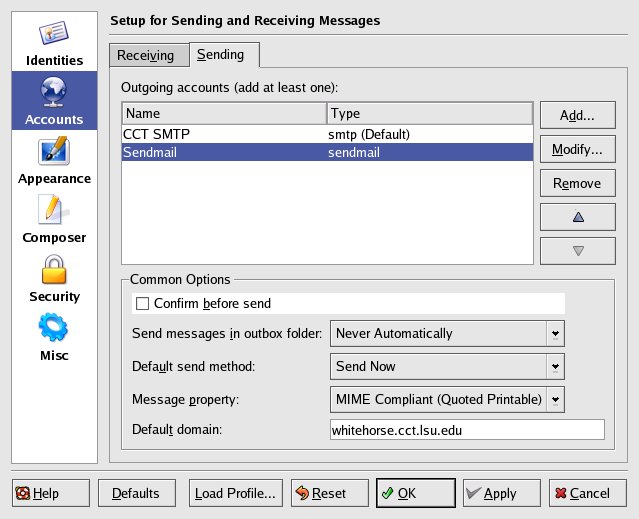639x519 pixels.
Task: Open the Composer pencil icon
Action: point(54,212)
